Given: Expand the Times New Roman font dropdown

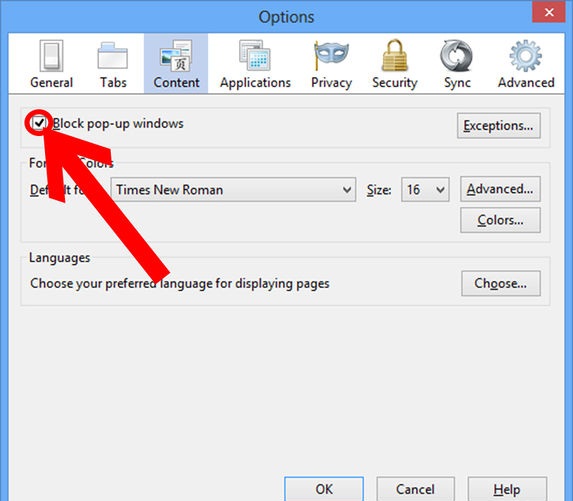Looking at the screenshot, I should pyautogui.click(x=233, y=190).
